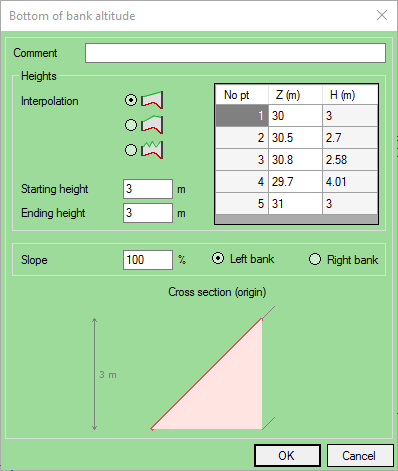Select H value 4.01 in row 4
The width and height of the screenshot is (398, 471).
[350, 182]
